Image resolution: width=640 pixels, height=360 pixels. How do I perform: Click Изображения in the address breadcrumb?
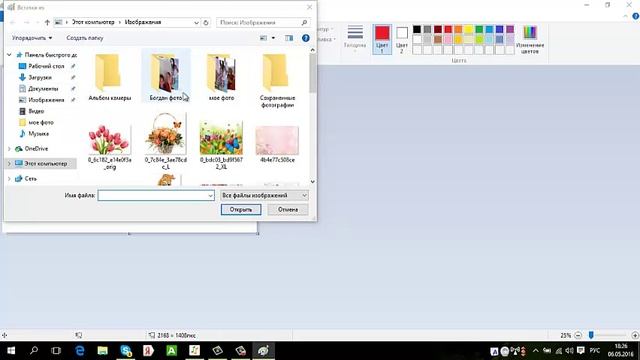coord(143,22)
